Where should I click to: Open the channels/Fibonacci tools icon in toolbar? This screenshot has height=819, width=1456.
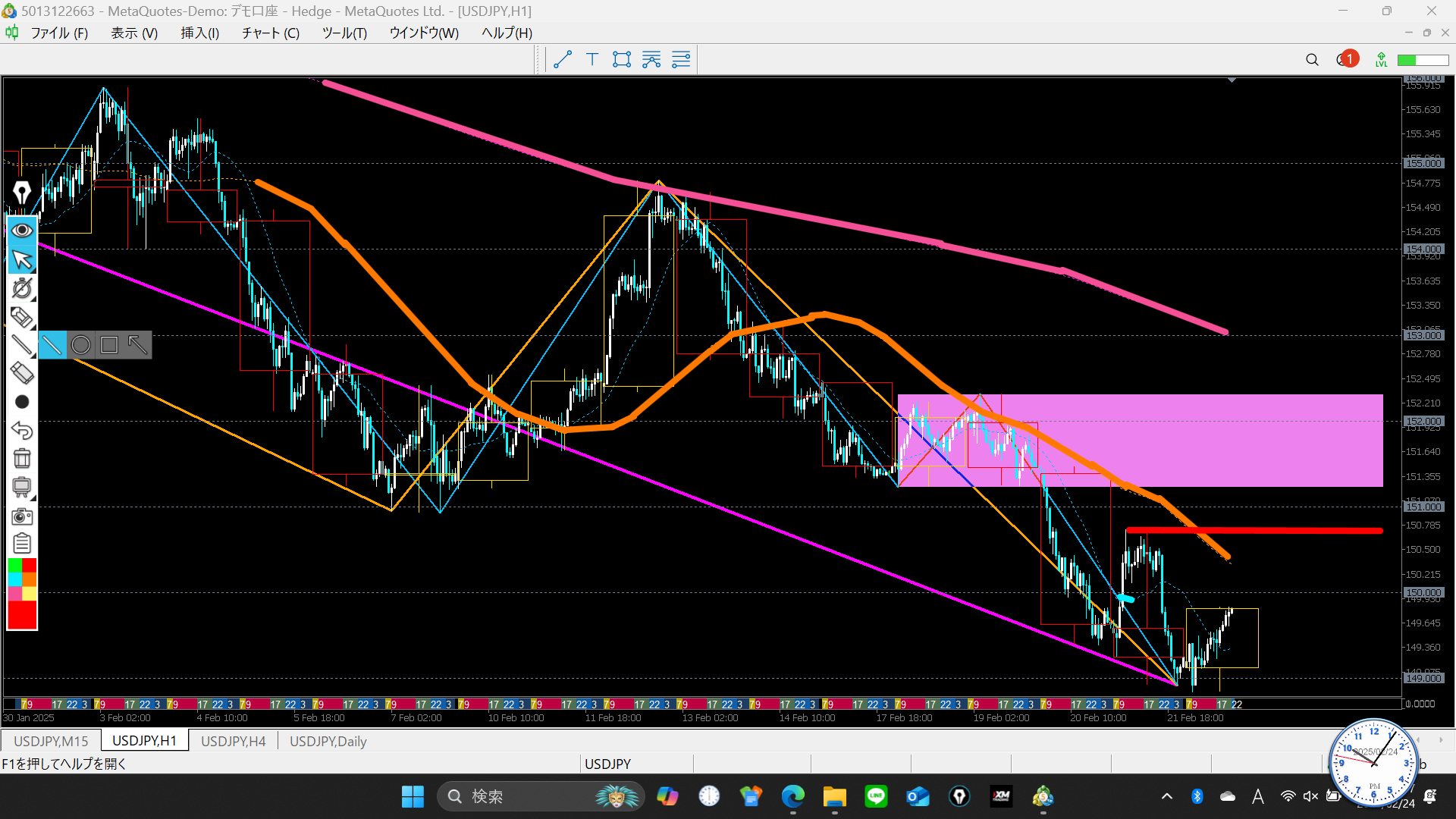[651, 60]
